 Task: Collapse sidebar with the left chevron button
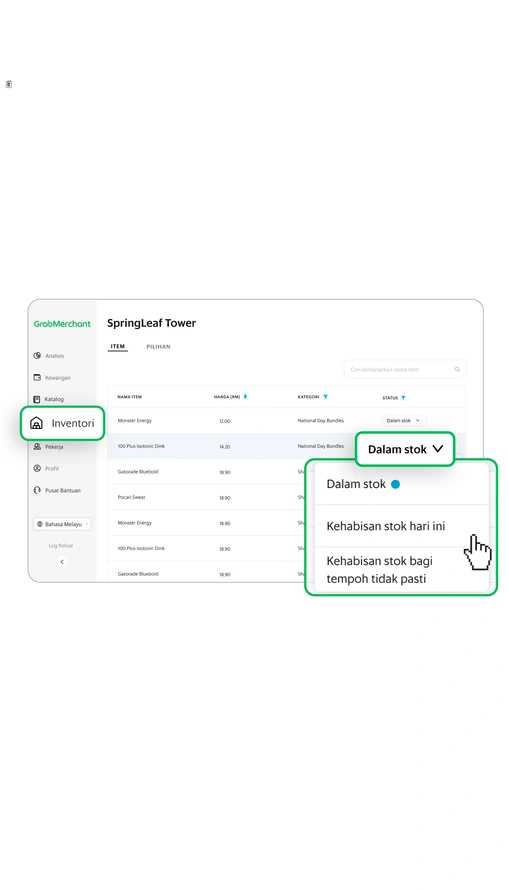pos(62,561)
